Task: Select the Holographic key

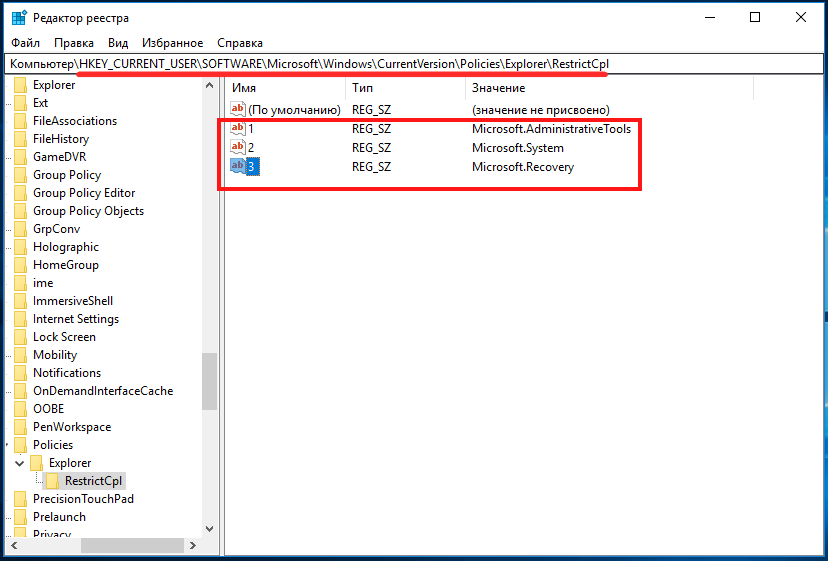Action: [65, 248]
